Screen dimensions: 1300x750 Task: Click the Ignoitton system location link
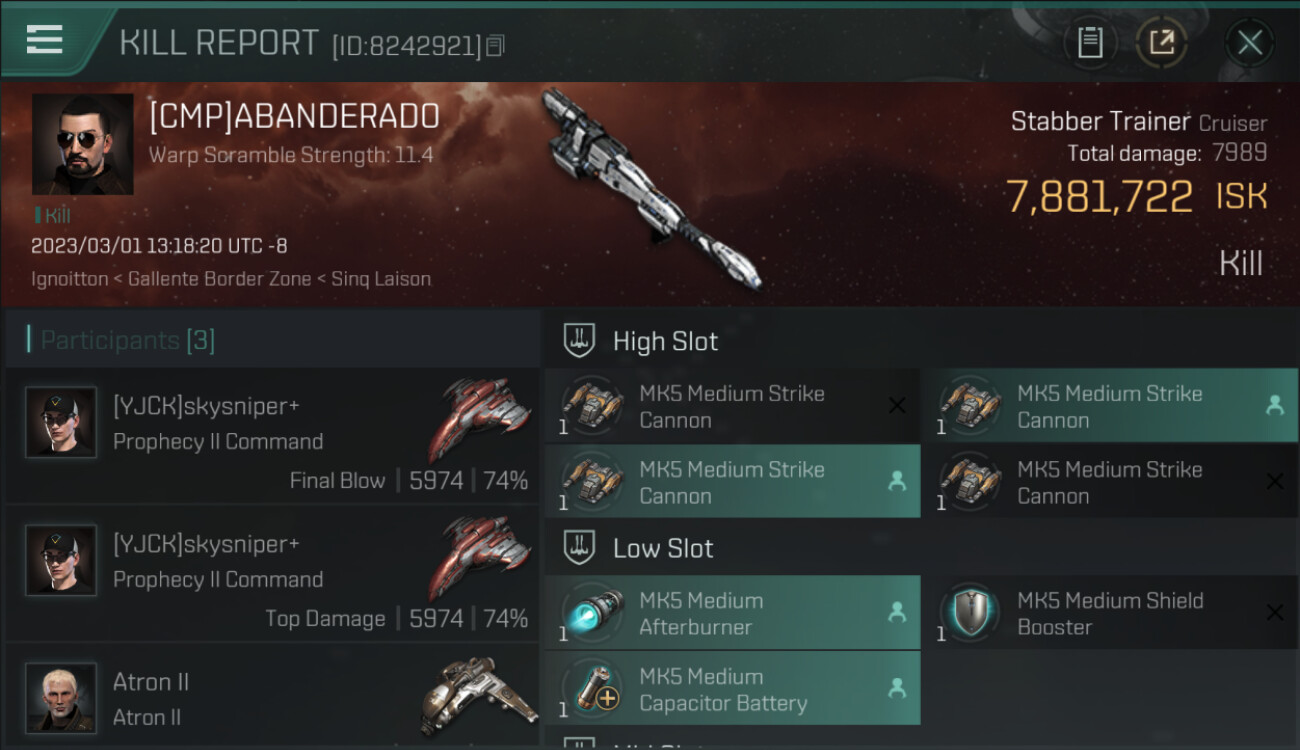pos(69,279)
